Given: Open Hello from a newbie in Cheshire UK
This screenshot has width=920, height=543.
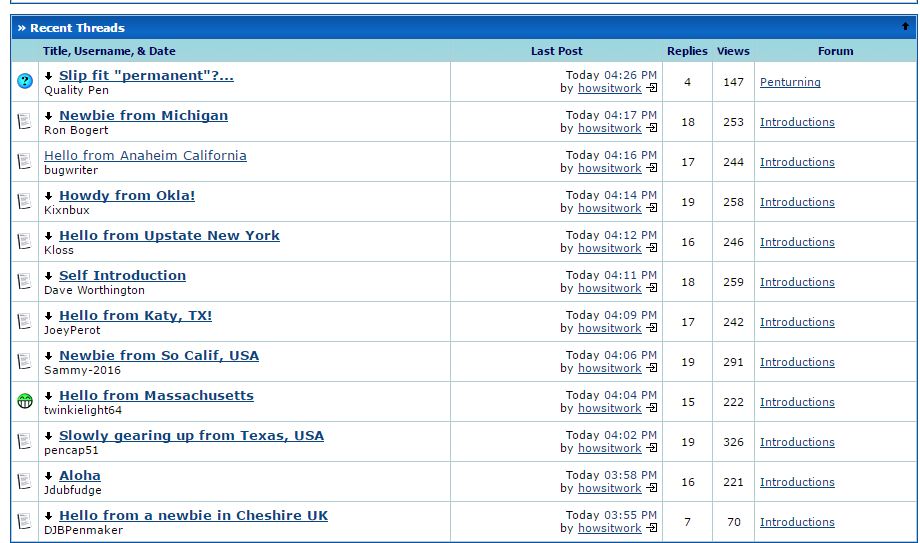Looking at the screenshot, I should coord(193,515).
